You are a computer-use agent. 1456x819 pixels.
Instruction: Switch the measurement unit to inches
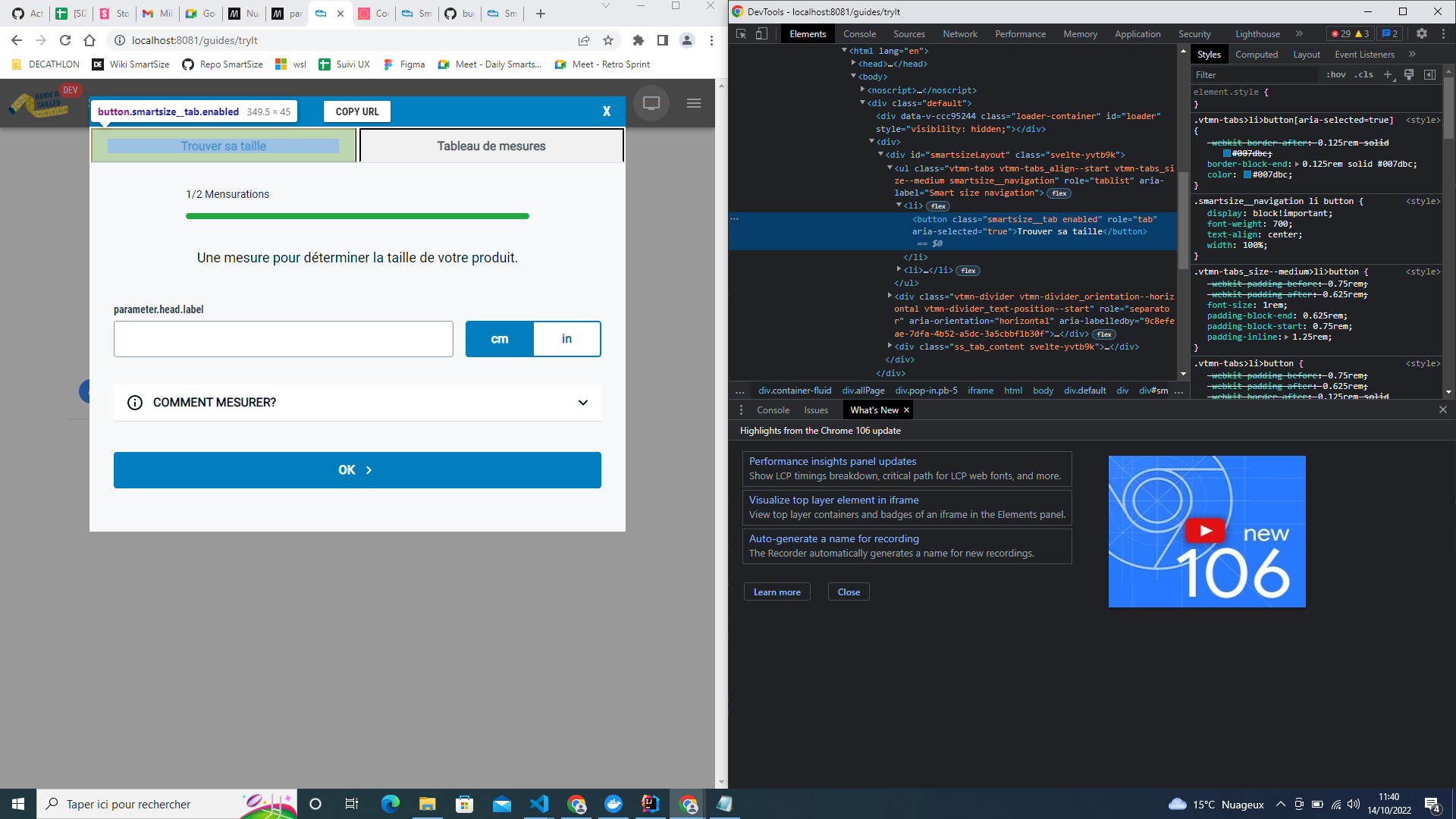566,339
